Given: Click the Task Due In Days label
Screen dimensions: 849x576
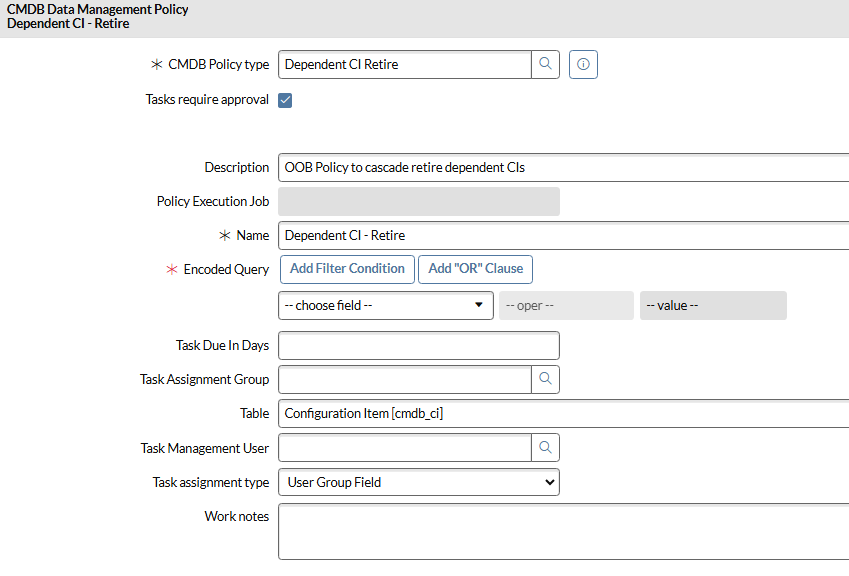Looking at the screenshot, I should click(x=222, y=345).
